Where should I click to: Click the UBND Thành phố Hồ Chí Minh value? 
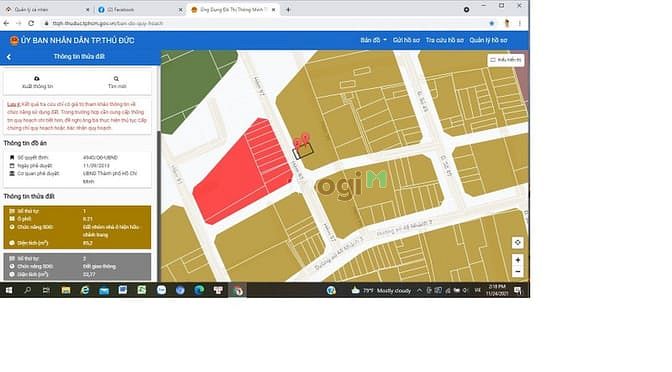pyautogui.click(x=110, y=177)
